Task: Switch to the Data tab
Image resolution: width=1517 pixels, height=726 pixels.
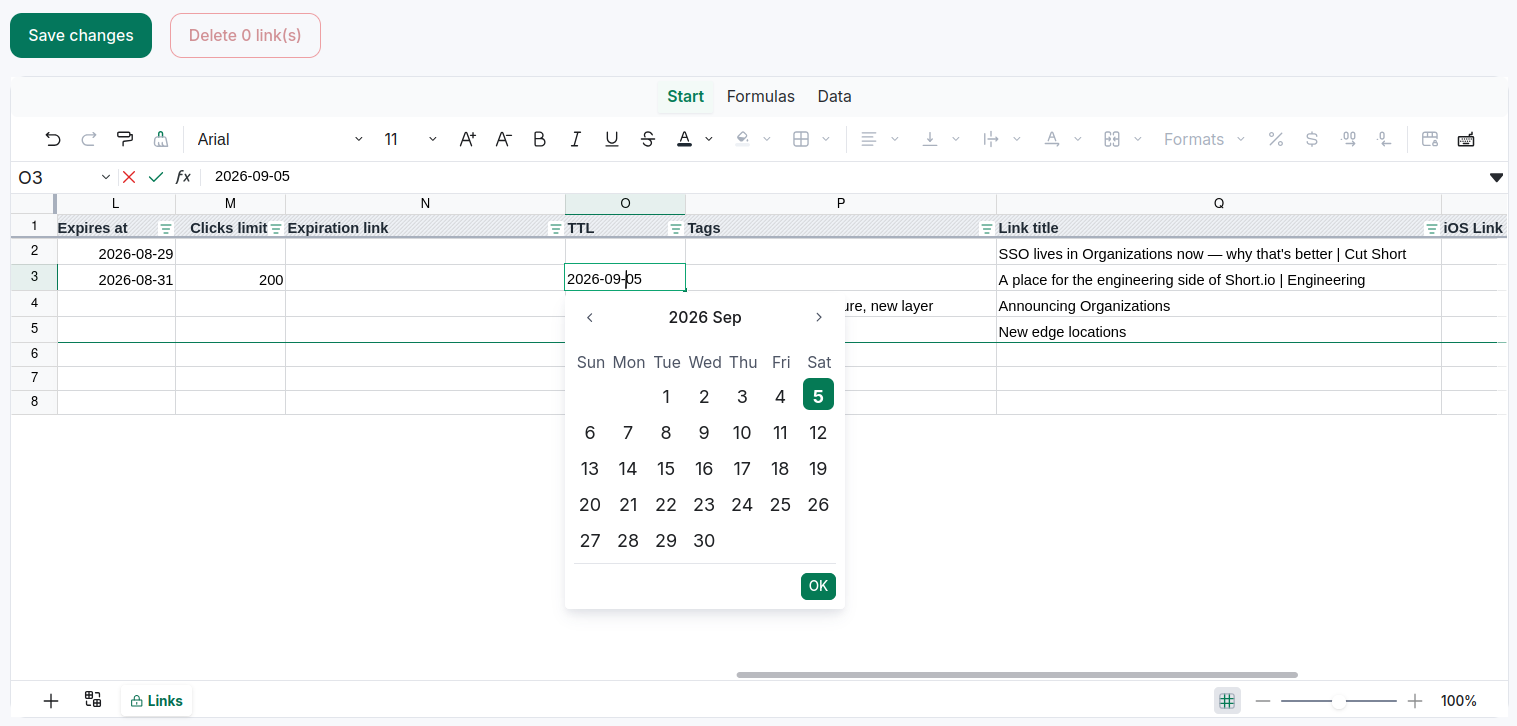Action: tap(835, 96)
